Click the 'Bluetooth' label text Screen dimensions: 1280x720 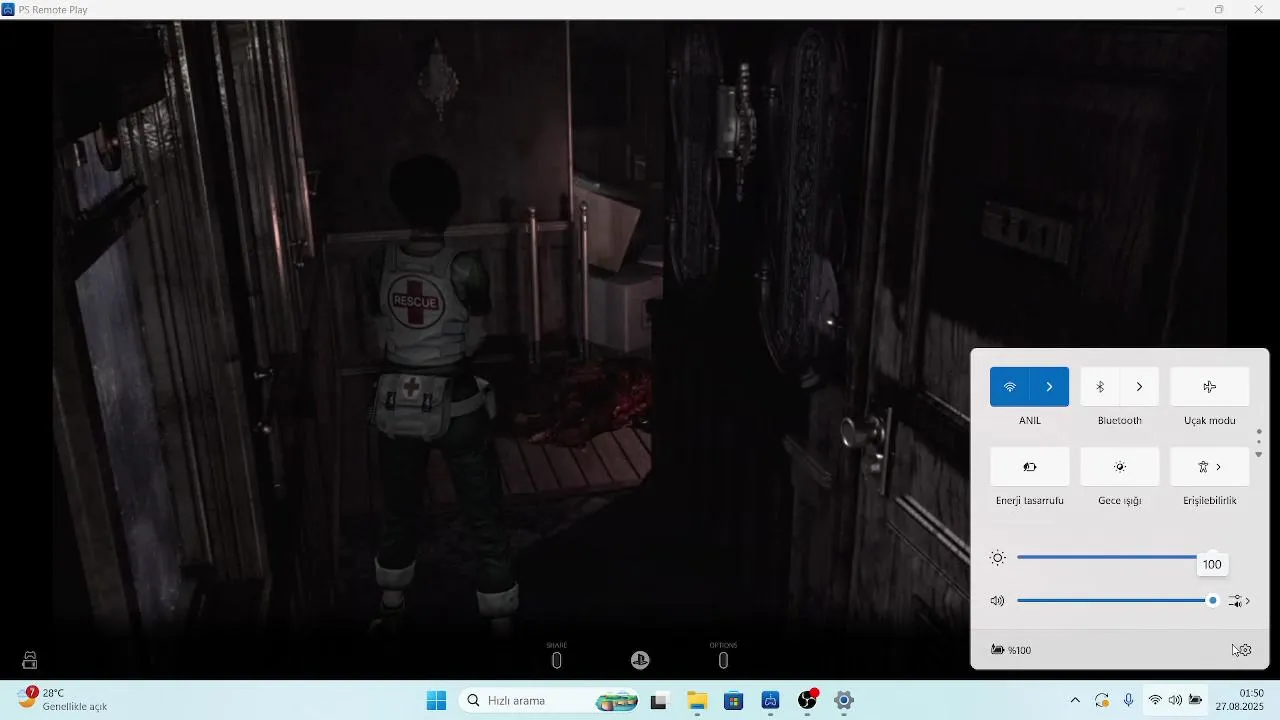point(1119,421)
